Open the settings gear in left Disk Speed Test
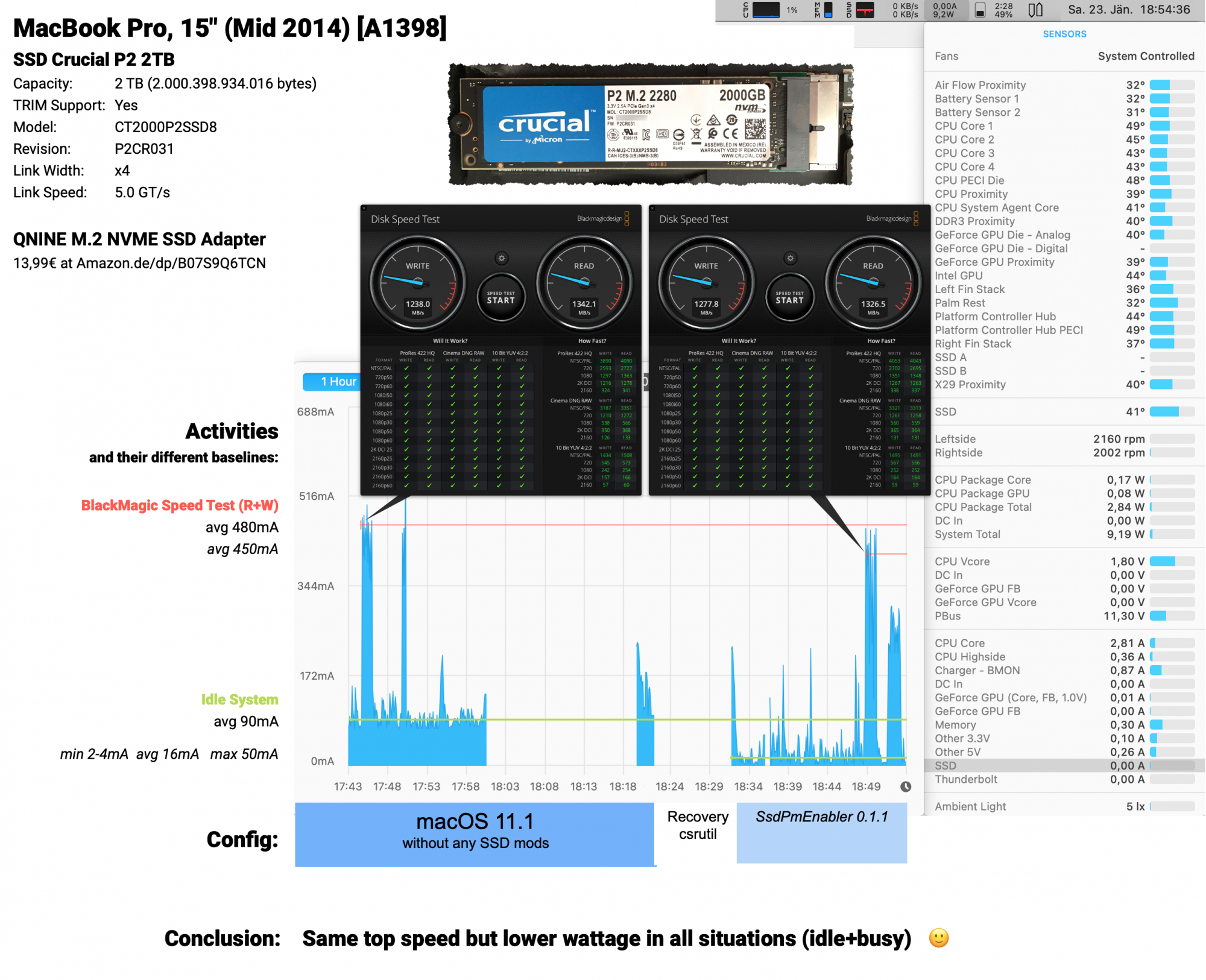Screen dimensions: 1206x980 click(x=501, y=258)
